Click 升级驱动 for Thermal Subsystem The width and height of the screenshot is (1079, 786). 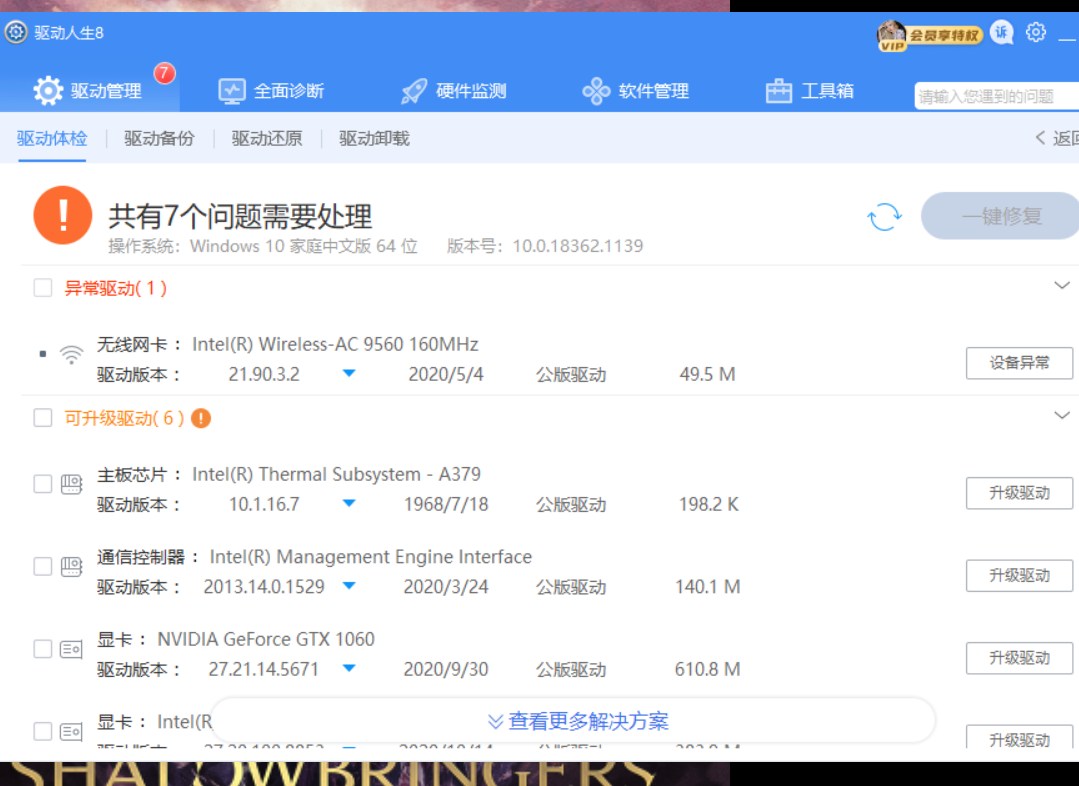click(x=1019, y=493)
